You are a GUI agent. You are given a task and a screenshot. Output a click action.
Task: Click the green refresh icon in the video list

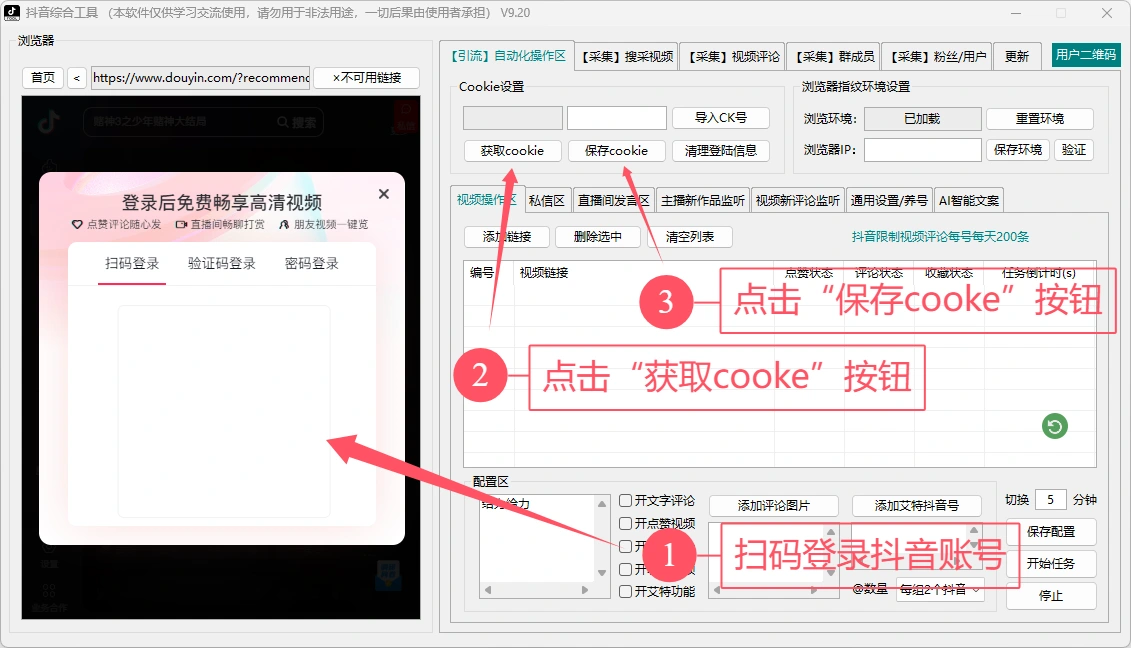[1055, 426]
